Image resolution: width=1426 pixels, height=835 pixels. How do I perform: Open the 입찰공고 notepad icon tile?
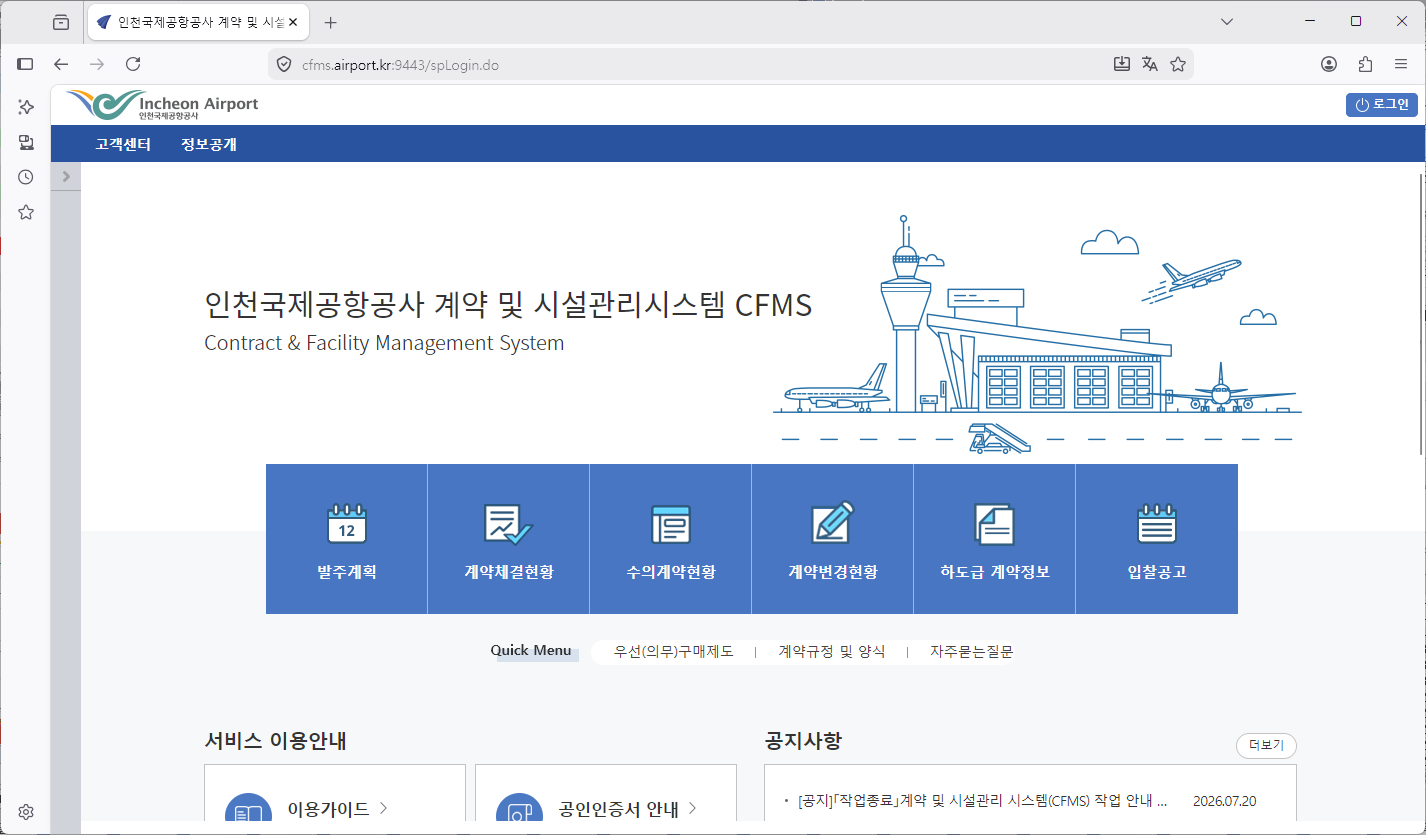pyautogui.click(x=1156, y=539)
